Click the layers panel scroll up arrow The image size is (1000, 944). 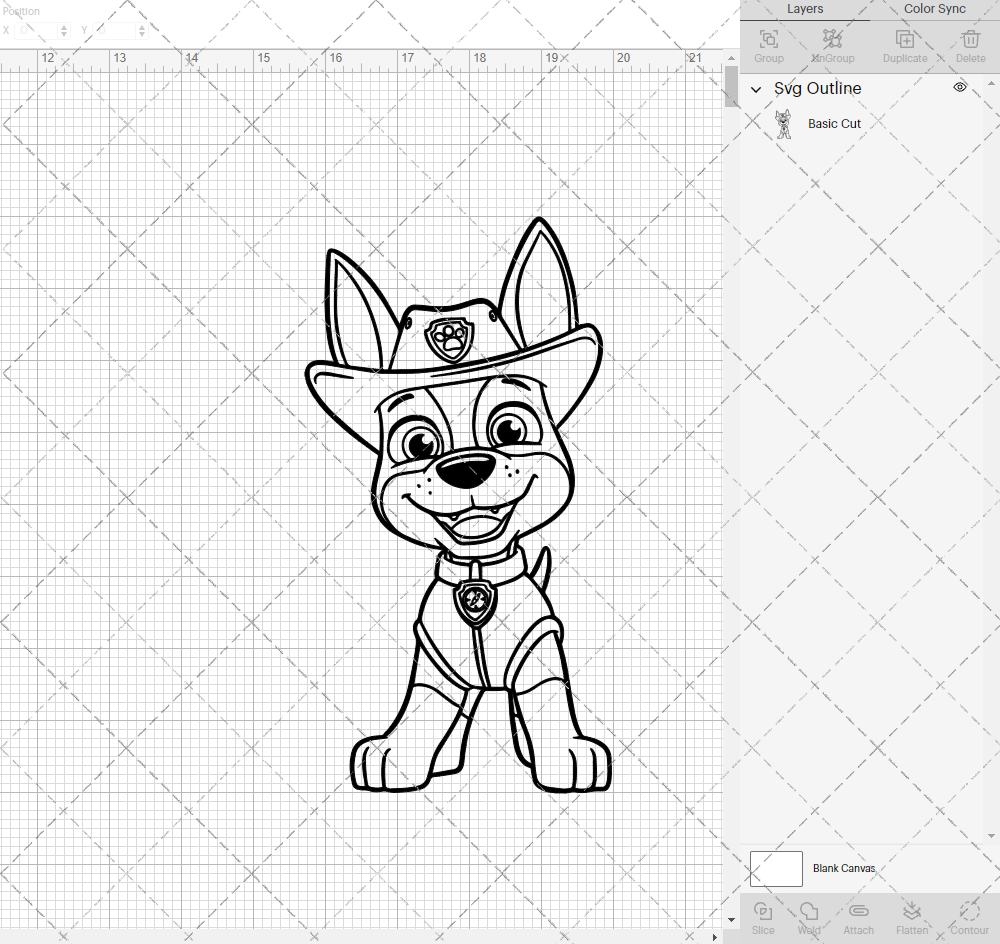[x=990, y=84]
